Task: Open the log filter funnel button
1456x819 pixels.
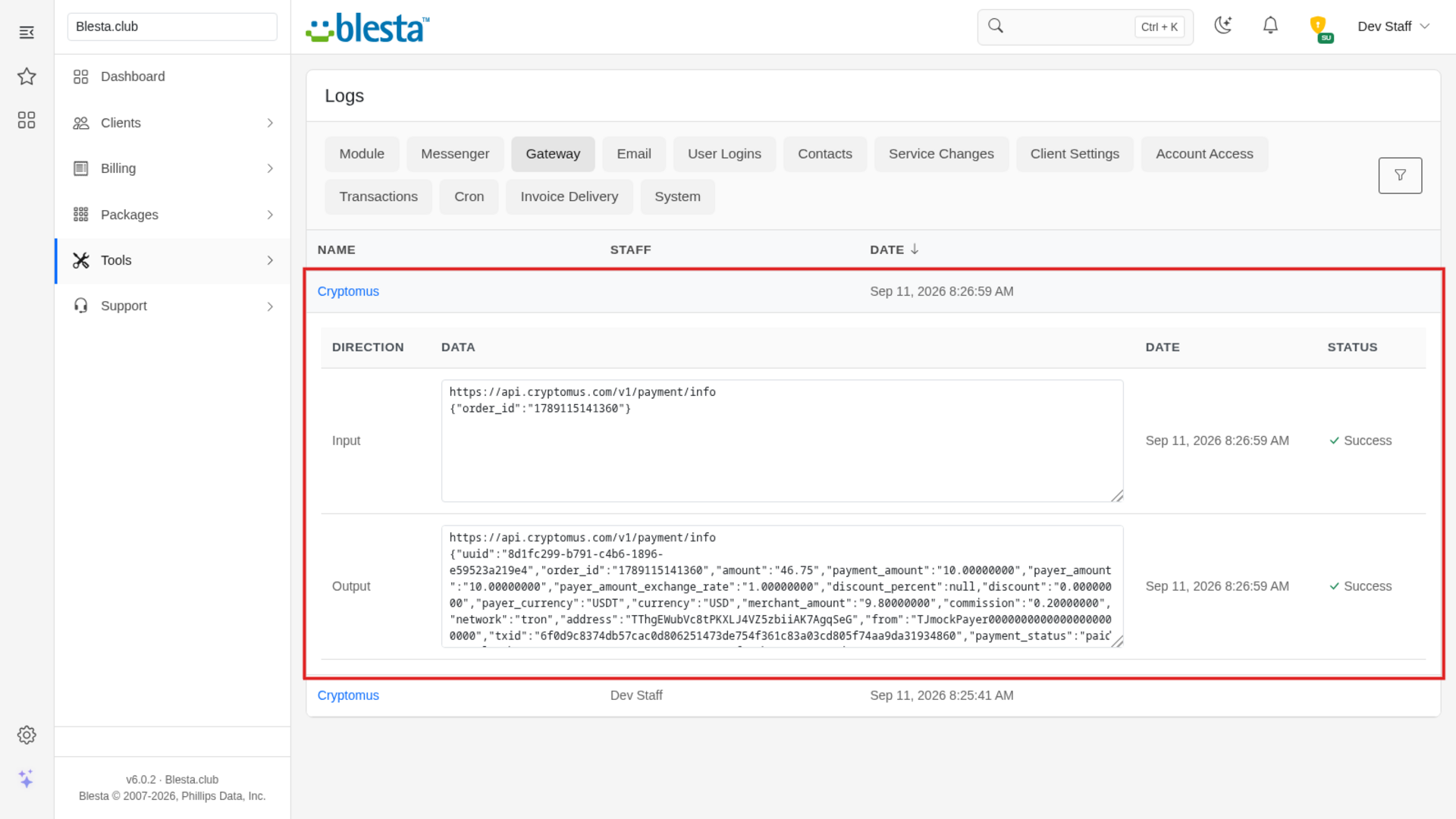Action: [1400, 175]
